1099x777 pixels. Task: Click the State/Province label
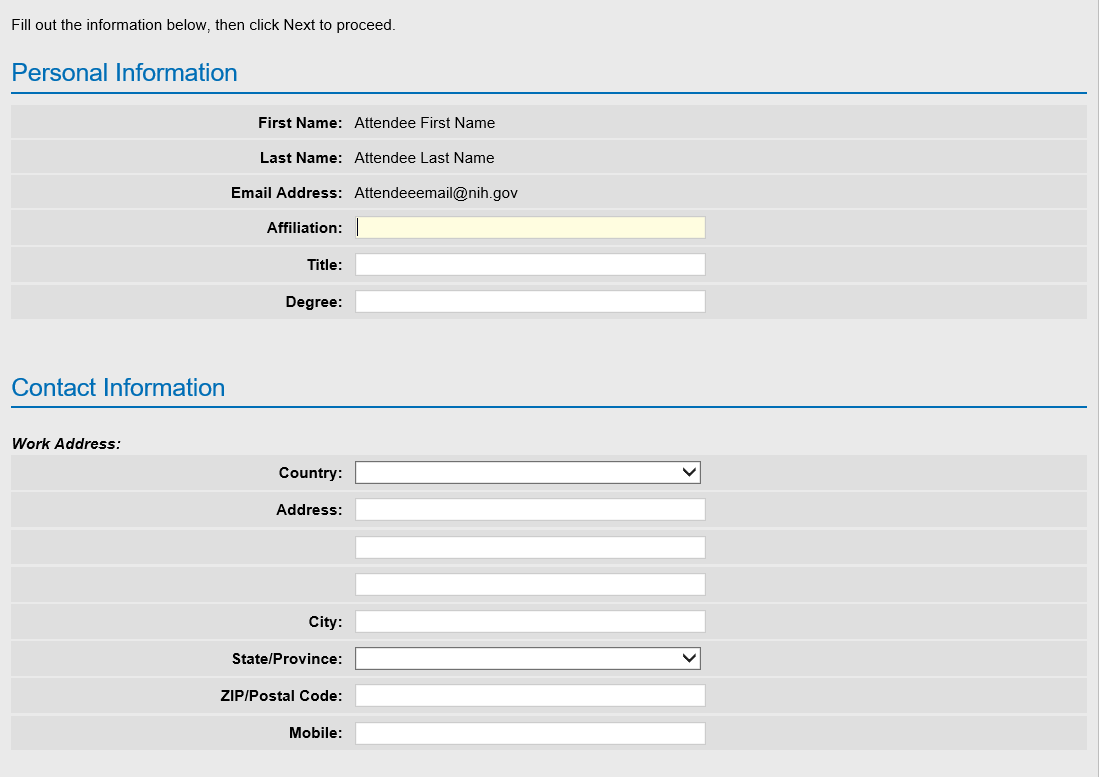[x=287, y=659]
